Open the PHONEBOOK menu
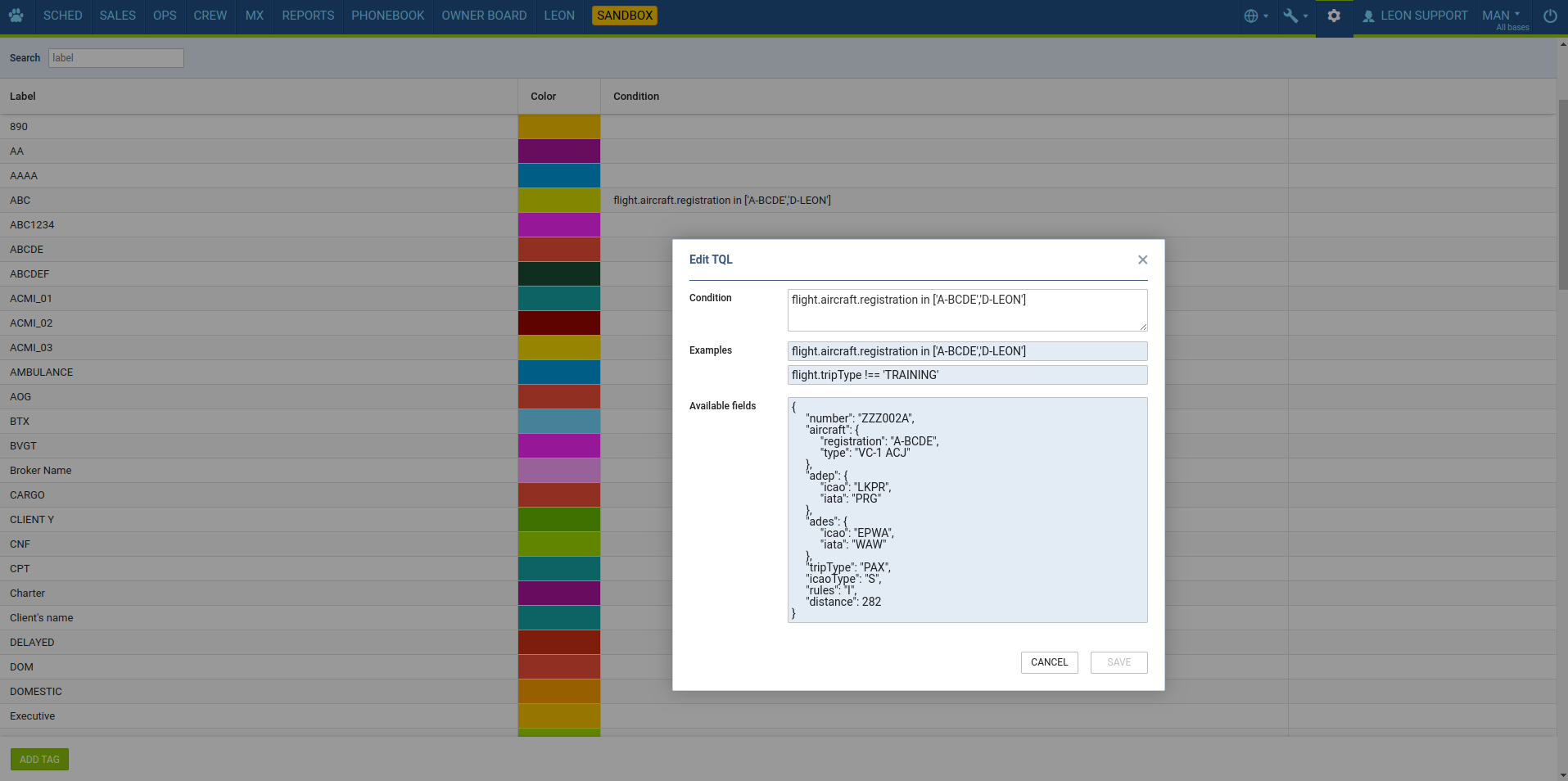This screenshot has height=781, width=1568. (388, 16)
